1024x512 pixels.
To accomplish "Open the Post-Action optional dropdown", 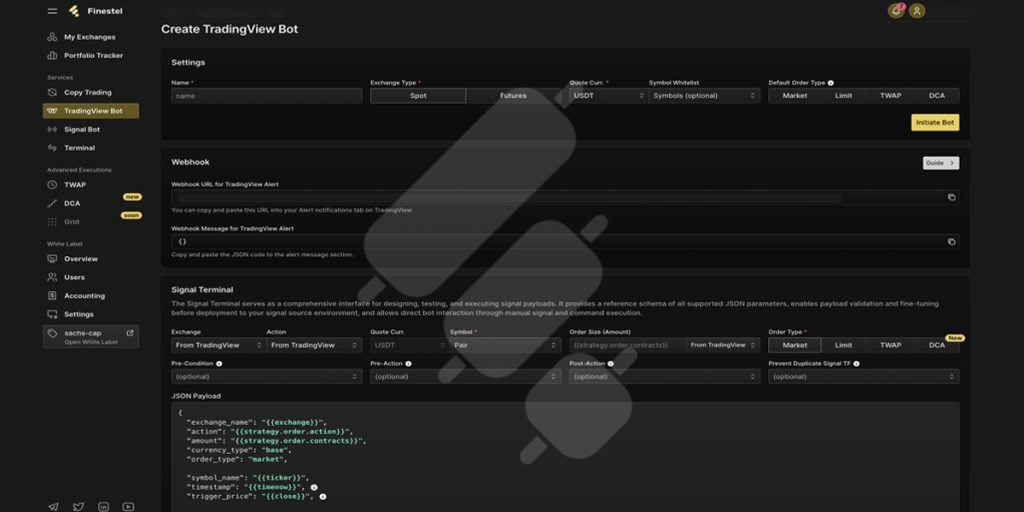I will click(665, 377).
